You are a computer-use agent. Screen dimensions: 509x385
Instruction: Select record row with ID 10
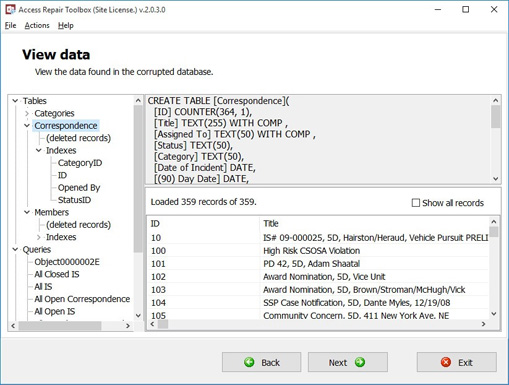click(x=318, y=238)
